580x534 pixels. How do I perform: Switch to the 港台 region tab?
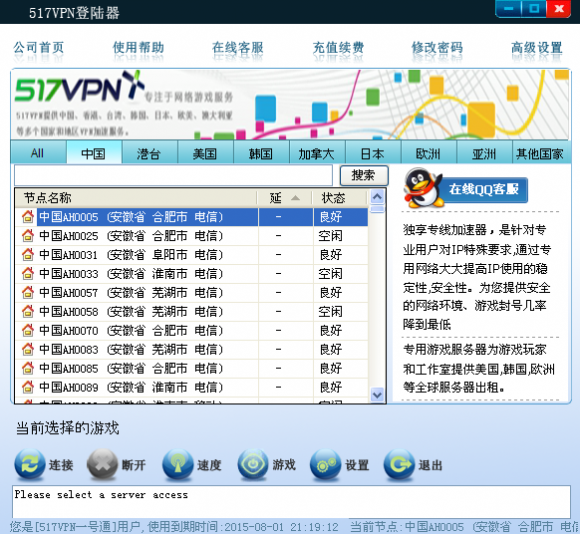(x=149, y=153)
